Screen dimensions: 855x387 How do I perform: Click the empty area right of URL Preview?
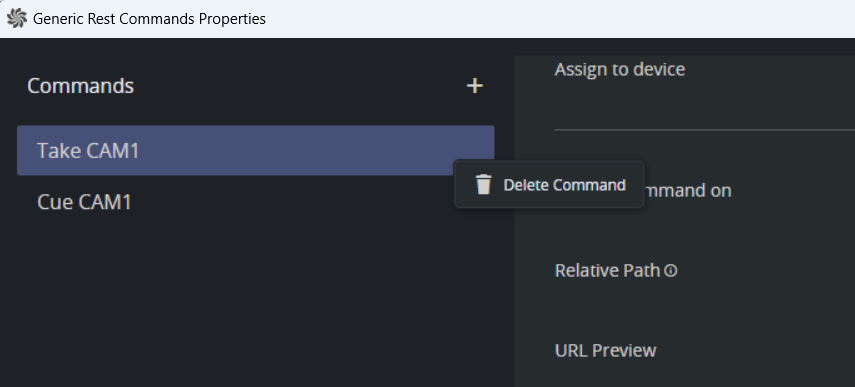[x=756, y=350]
